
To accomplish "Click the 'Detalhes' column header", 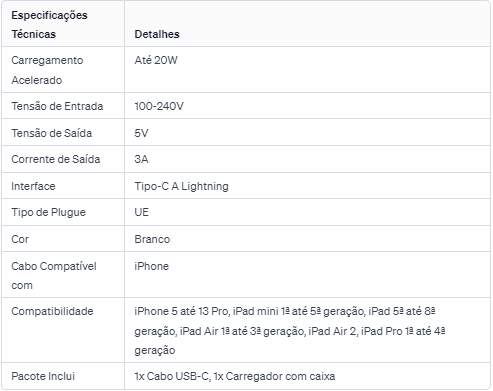I will [157, 34].
